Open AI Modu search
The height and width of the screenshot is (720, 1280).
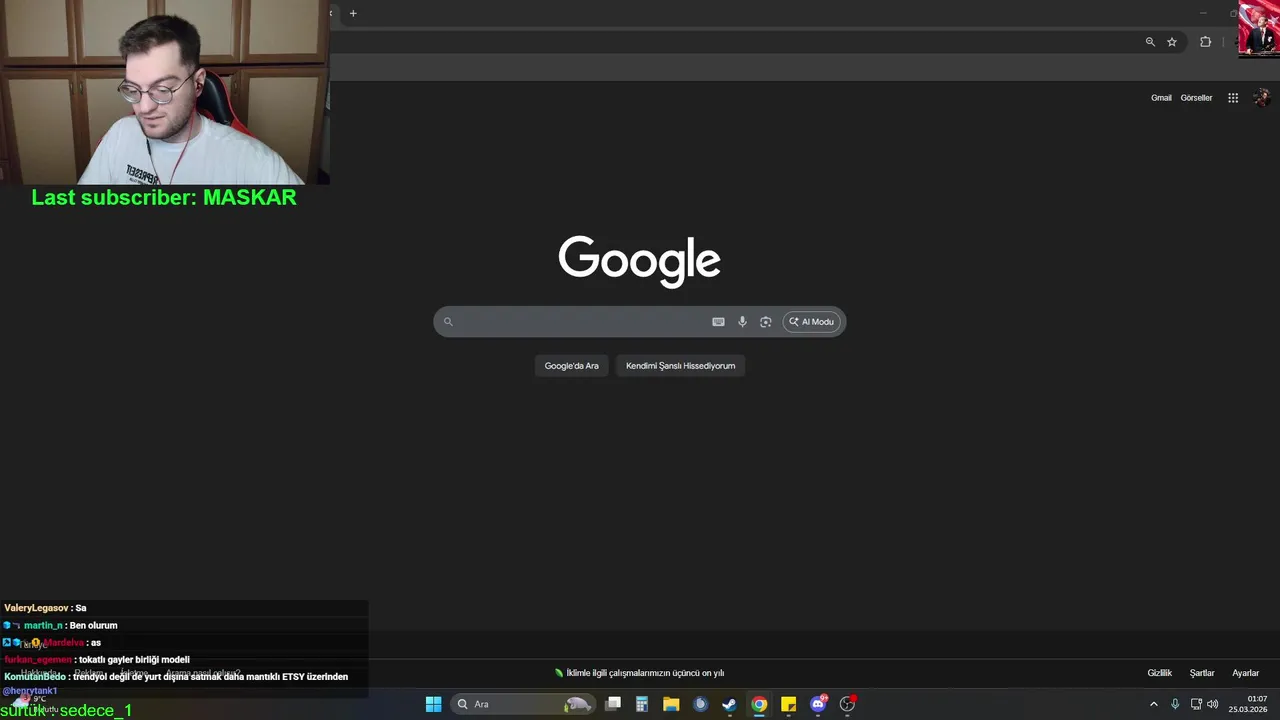pos(811,322)
